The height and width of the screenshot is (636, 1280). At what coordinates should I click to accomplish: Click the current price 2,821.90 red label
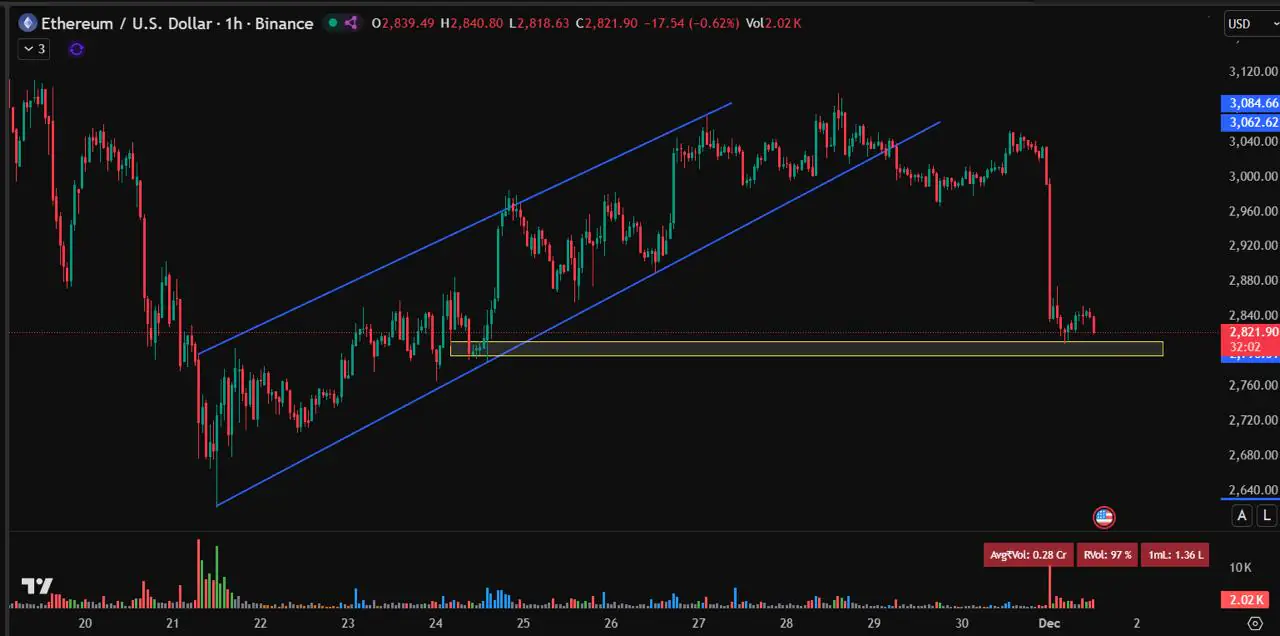tap(1252, 332)
